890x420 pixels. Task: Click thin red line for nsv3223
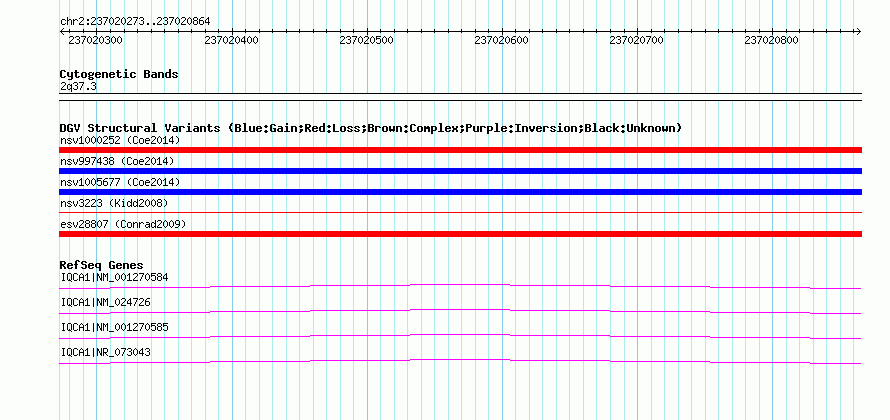point(460,212)
